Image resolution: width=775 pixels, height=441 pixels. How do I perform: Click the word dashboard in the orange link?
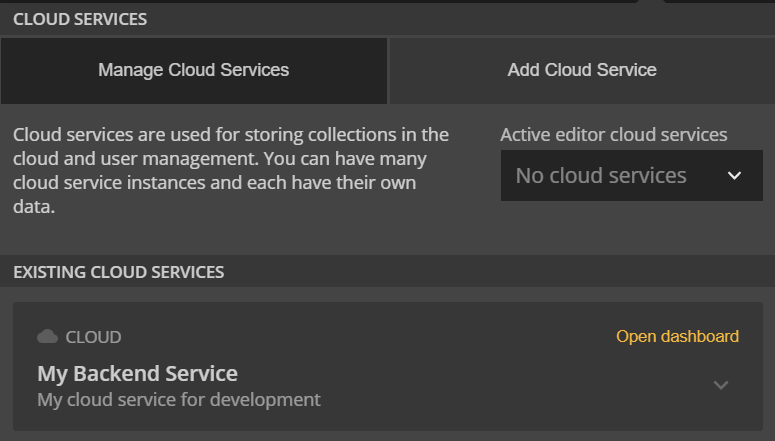[700, 336]
